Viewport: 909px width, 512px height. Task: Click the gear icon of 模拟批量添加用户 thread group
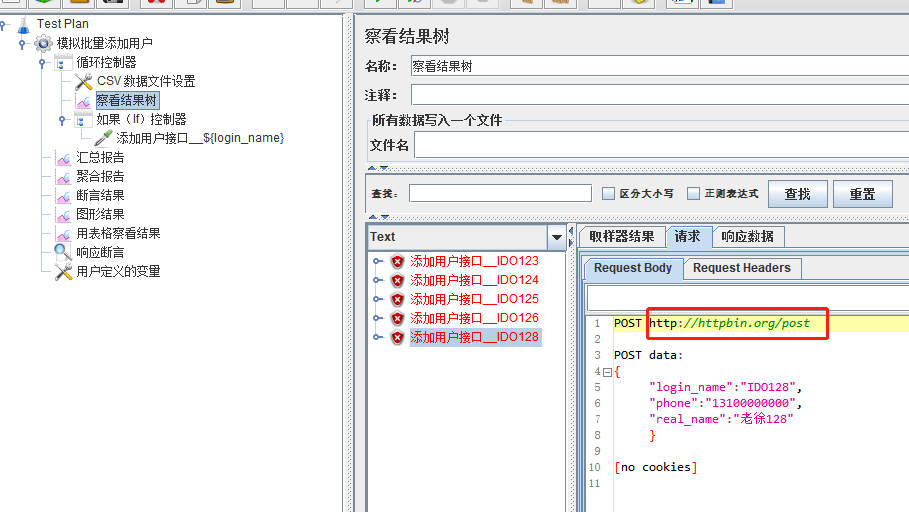(x=43, y=43)
